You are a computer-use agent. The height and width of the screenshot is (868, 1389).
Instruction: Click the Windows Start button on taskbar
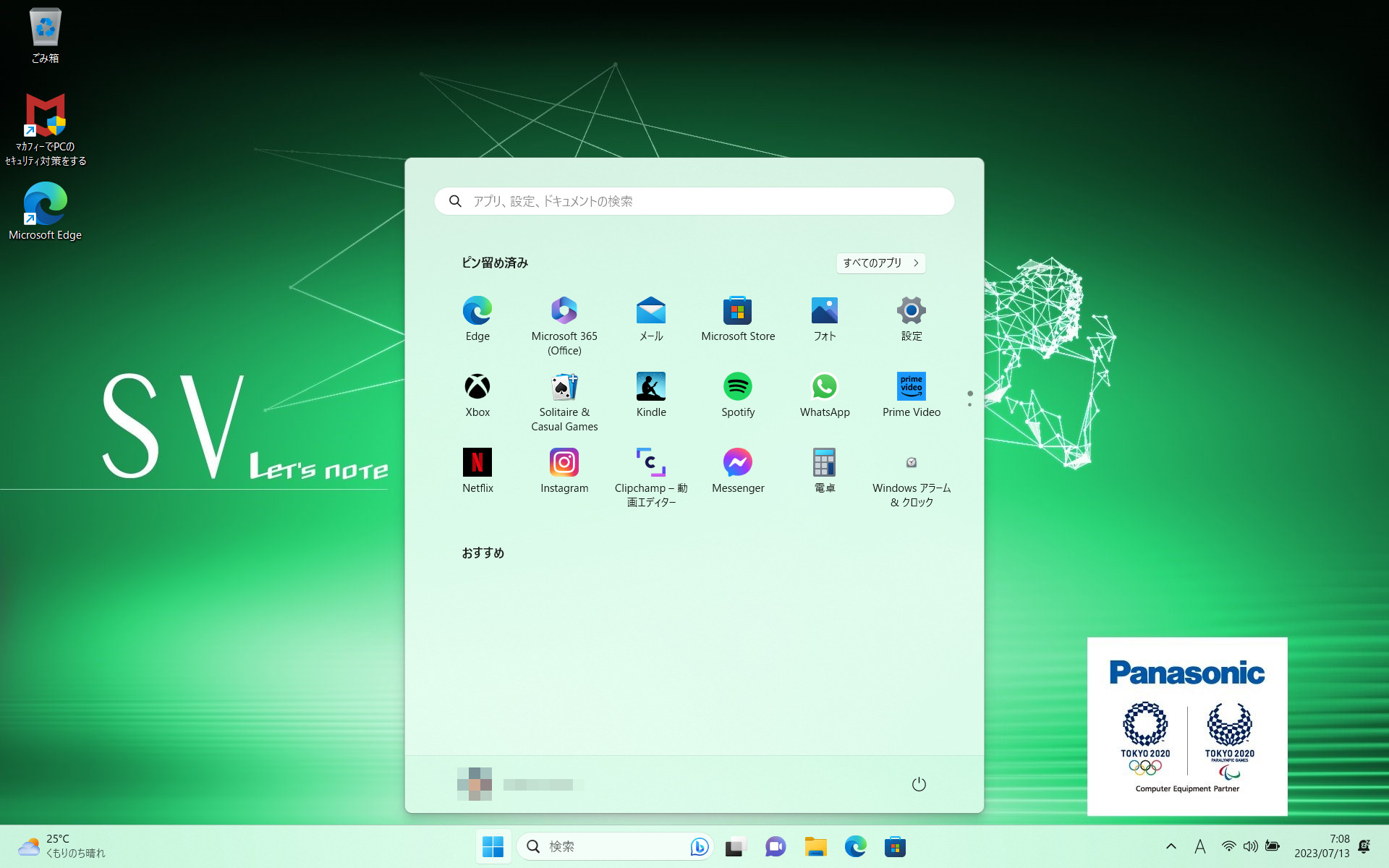[493, 846]
